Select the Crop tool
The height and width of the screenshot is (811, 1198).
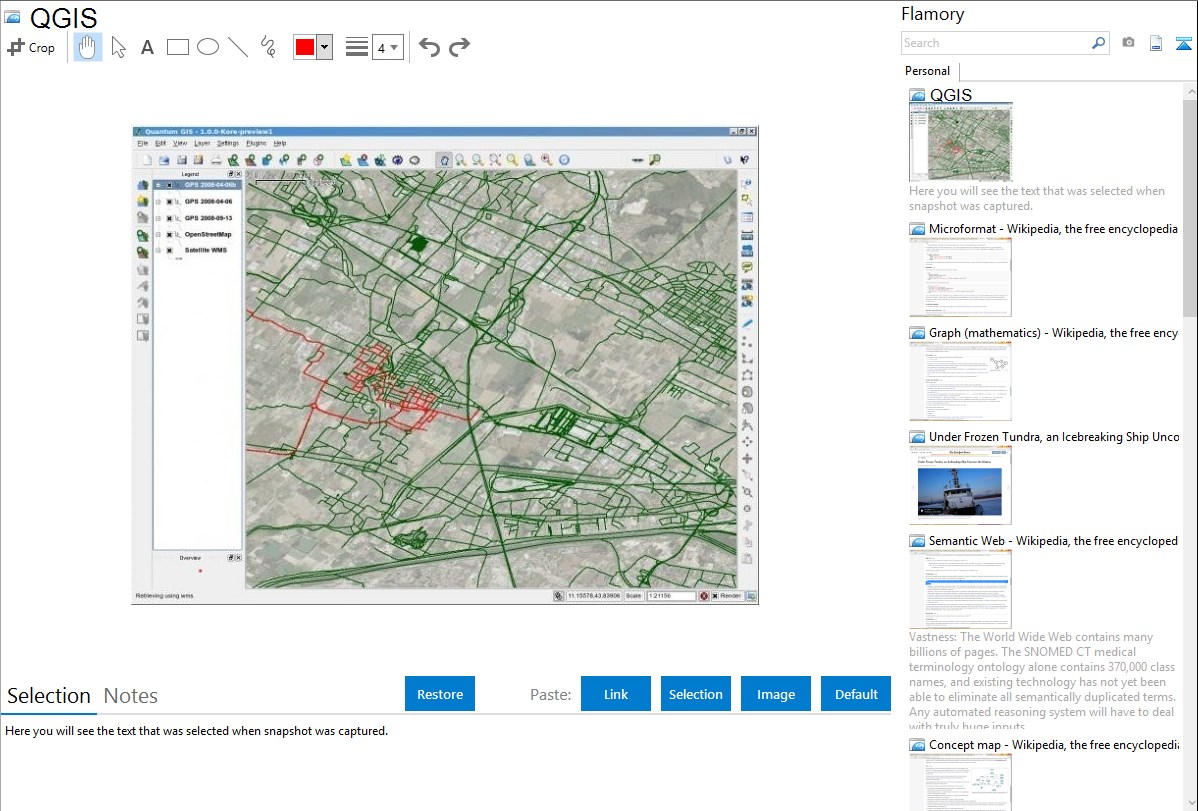tap(31, 47)
